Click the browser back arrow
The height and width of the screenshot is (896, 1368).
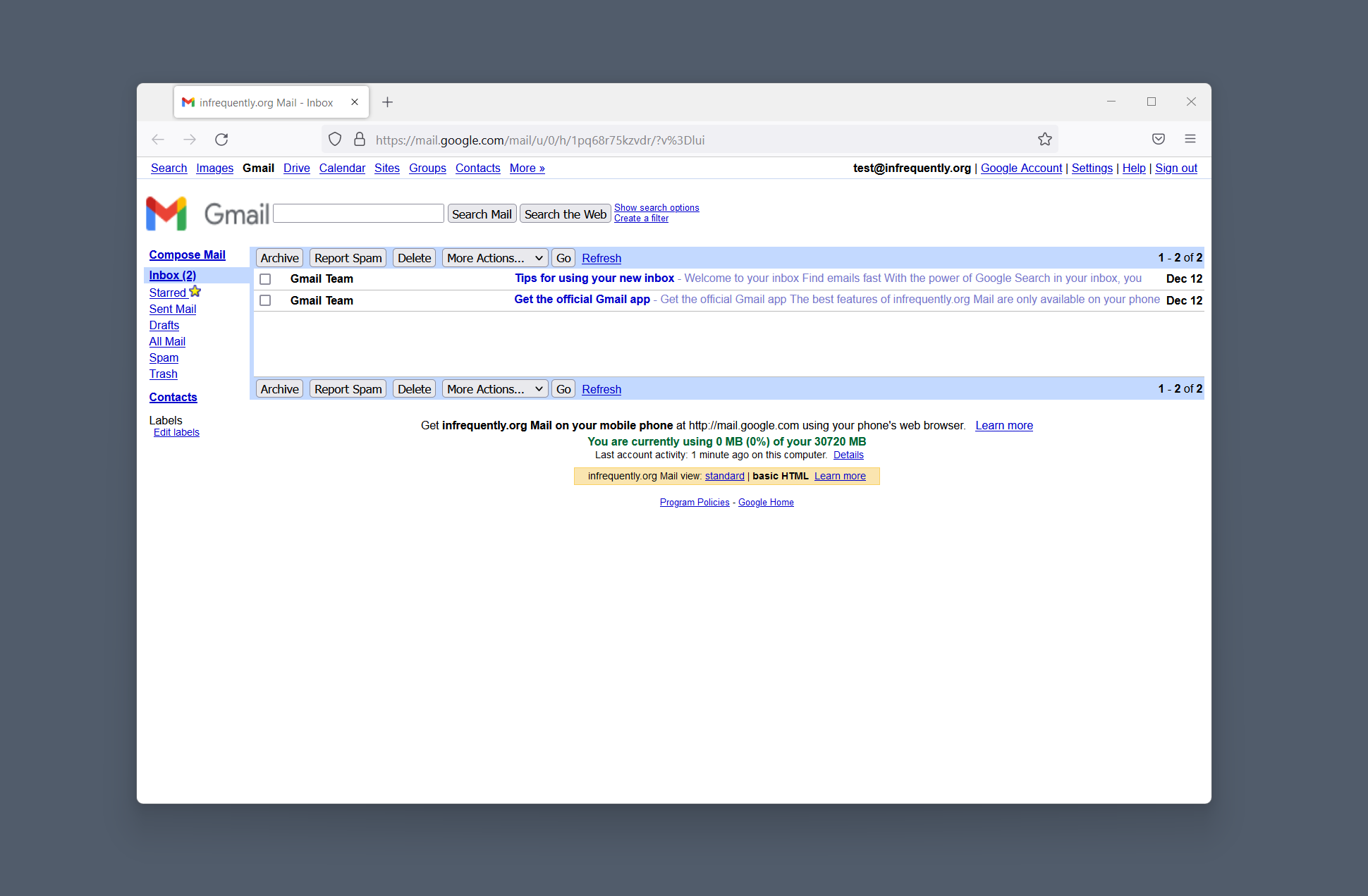coord(158,140)
